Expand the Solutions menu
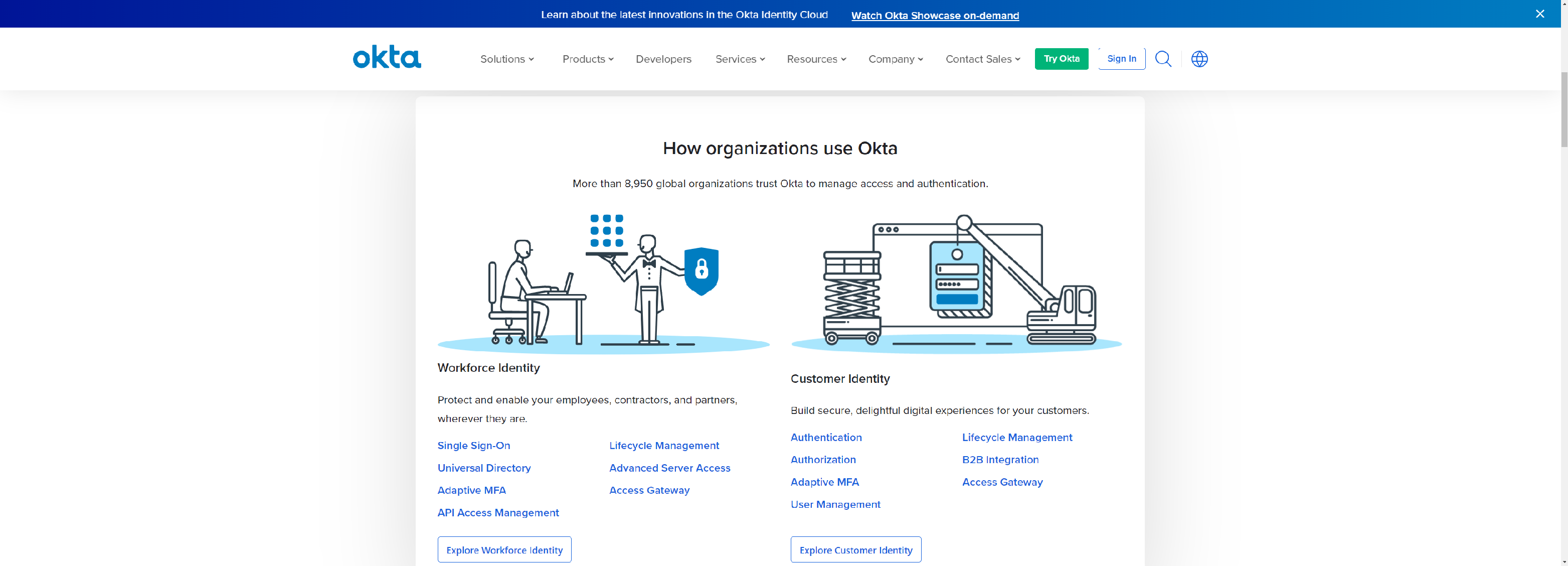 (x=507, y=59)
